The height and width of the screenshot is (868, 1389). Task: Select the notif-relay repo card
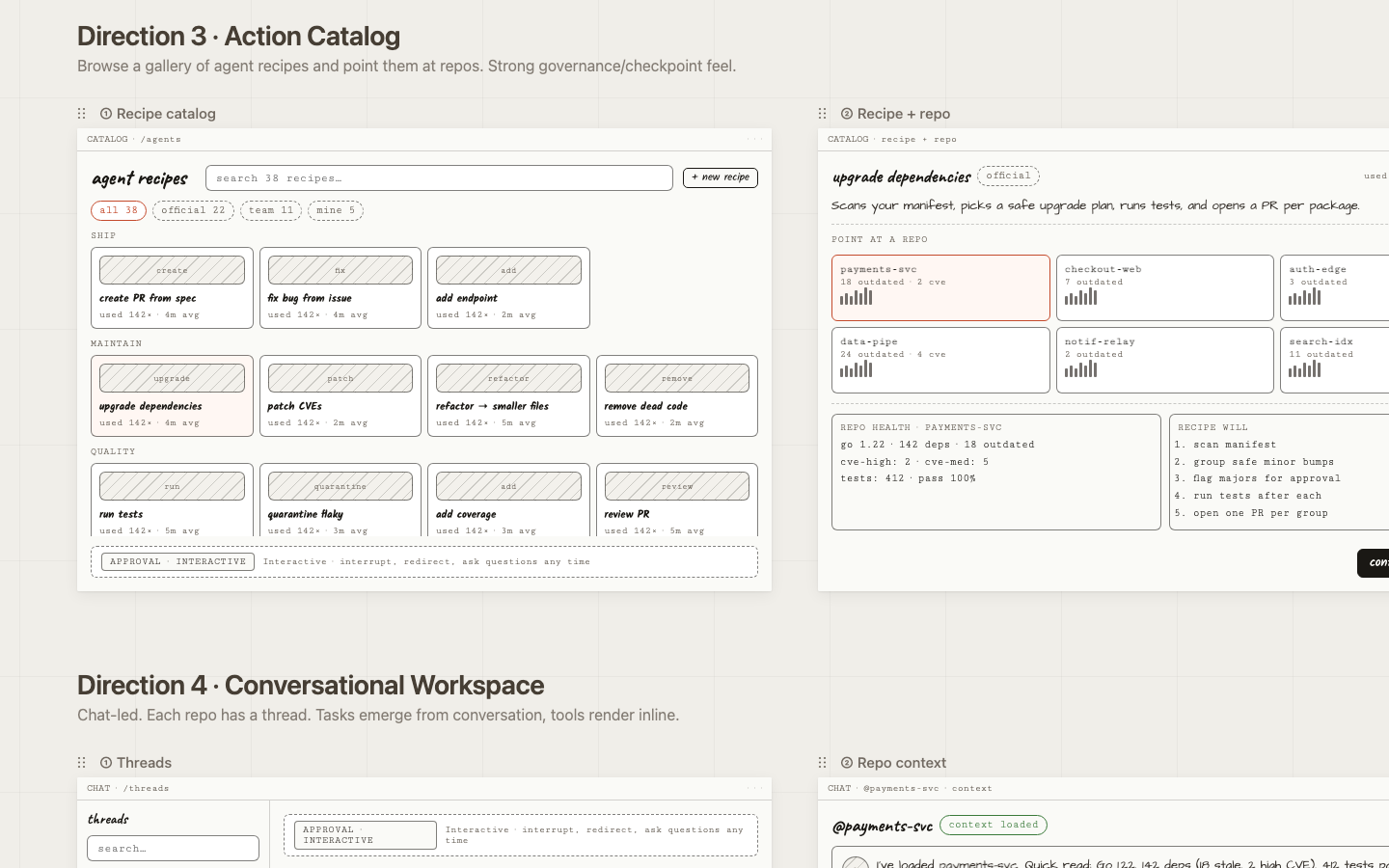point(1165,360)
